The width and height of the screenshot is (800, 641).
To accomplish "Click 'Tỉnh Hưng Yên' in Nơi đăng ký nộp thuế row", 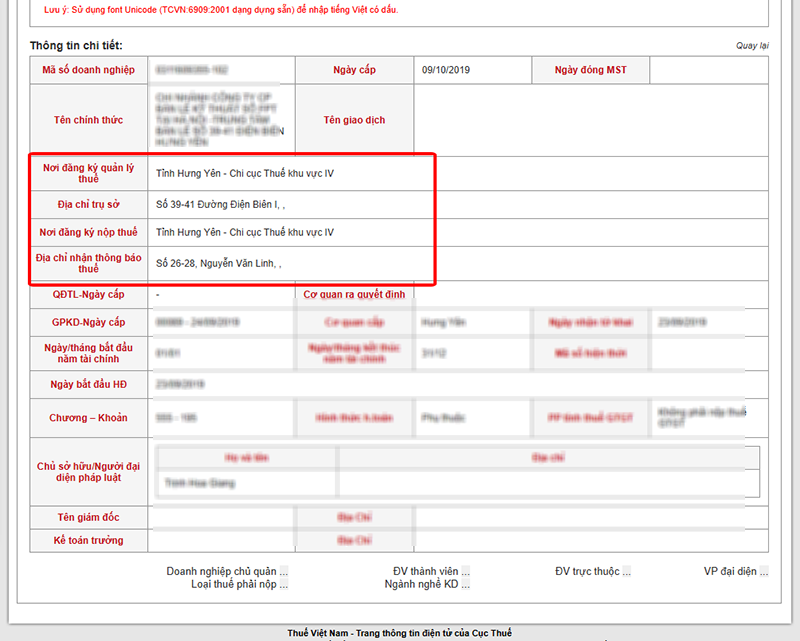I will [x=245, y=232].
